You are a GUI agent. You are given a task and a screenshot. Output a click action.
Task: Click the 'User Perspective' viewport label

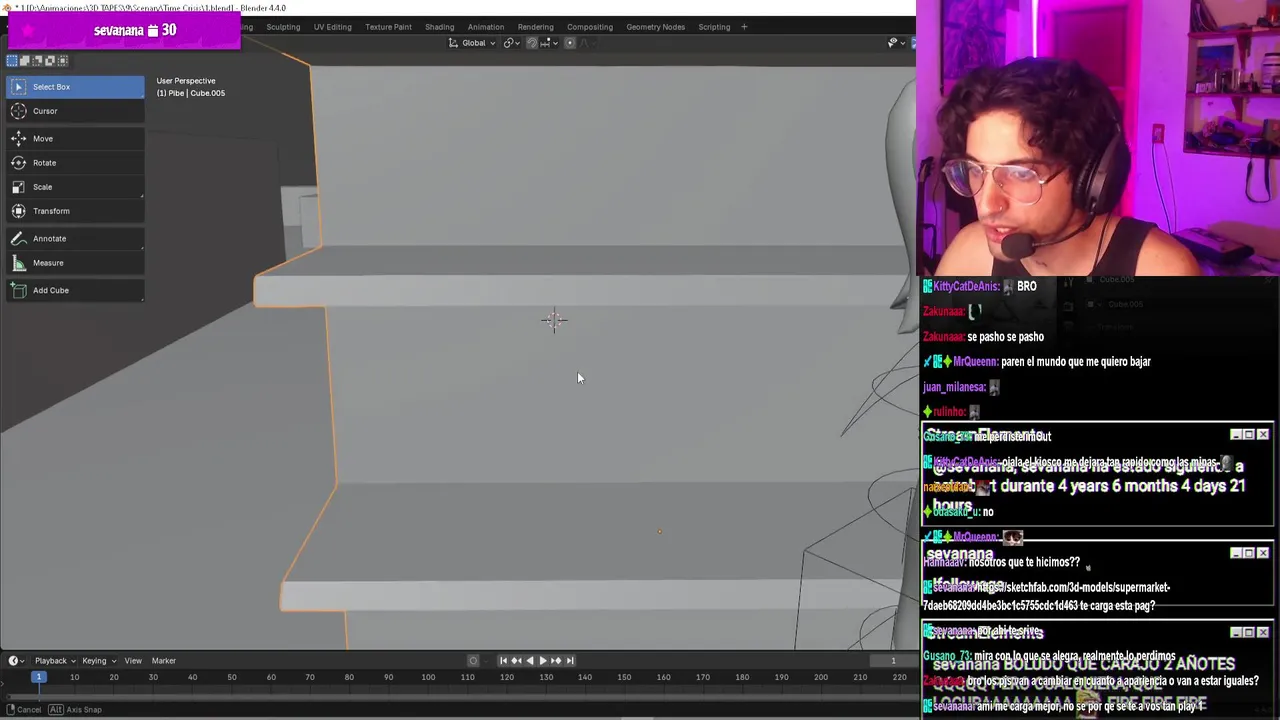click(x=186, y=81)
